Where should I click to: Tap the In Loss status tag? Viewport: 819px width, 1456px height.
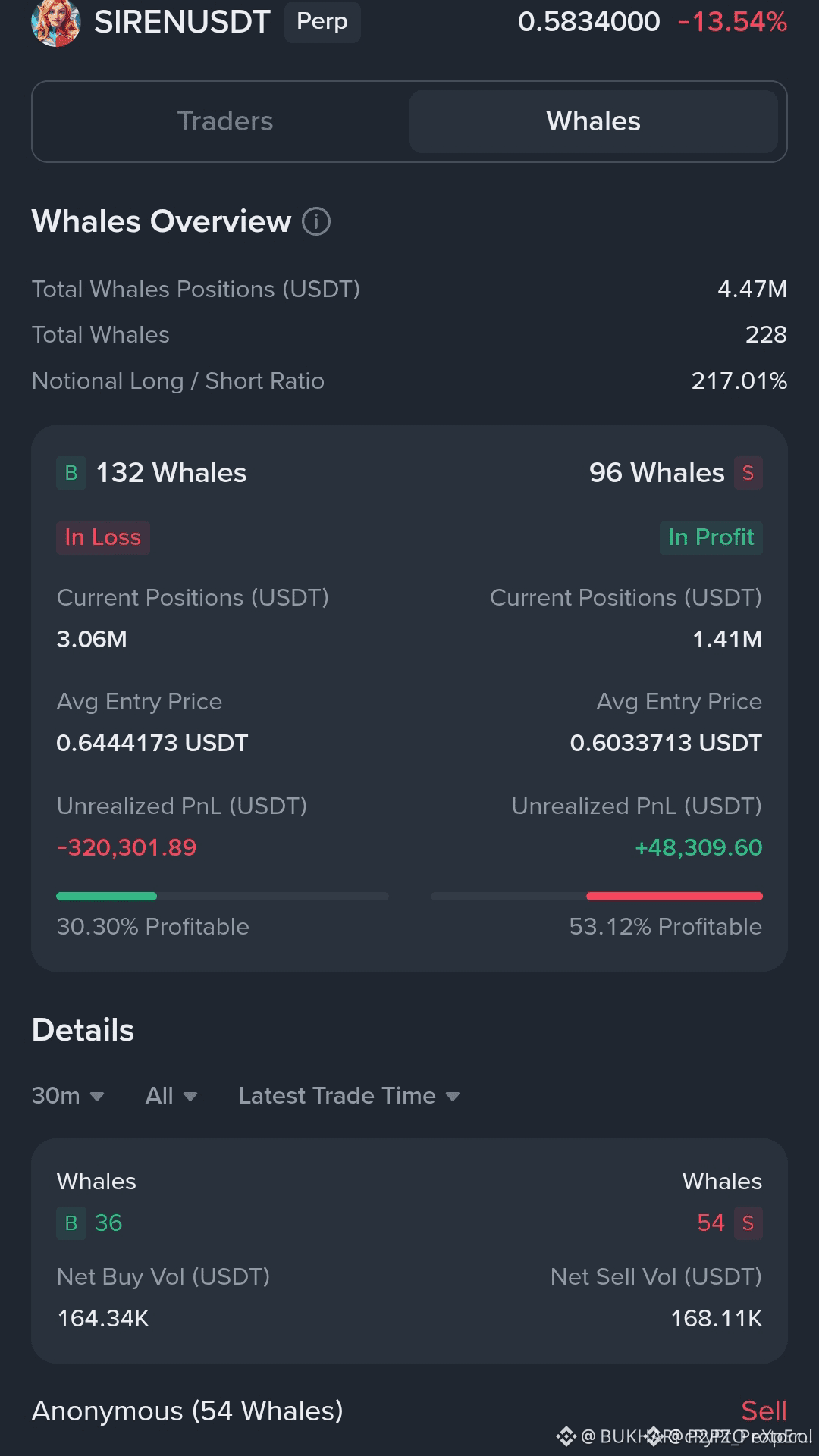coord(103,537)
